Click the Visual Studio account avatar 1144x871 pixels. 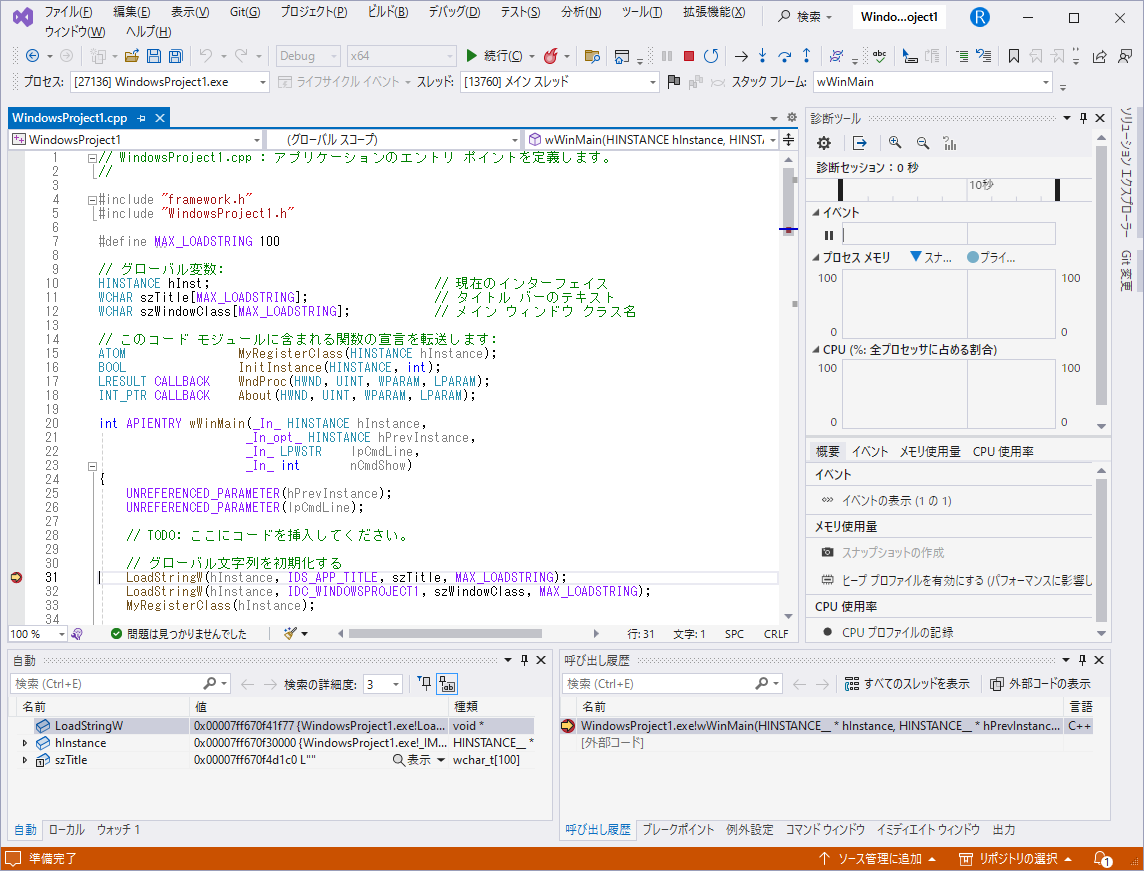pyautogui.click(x=979, y=17)
